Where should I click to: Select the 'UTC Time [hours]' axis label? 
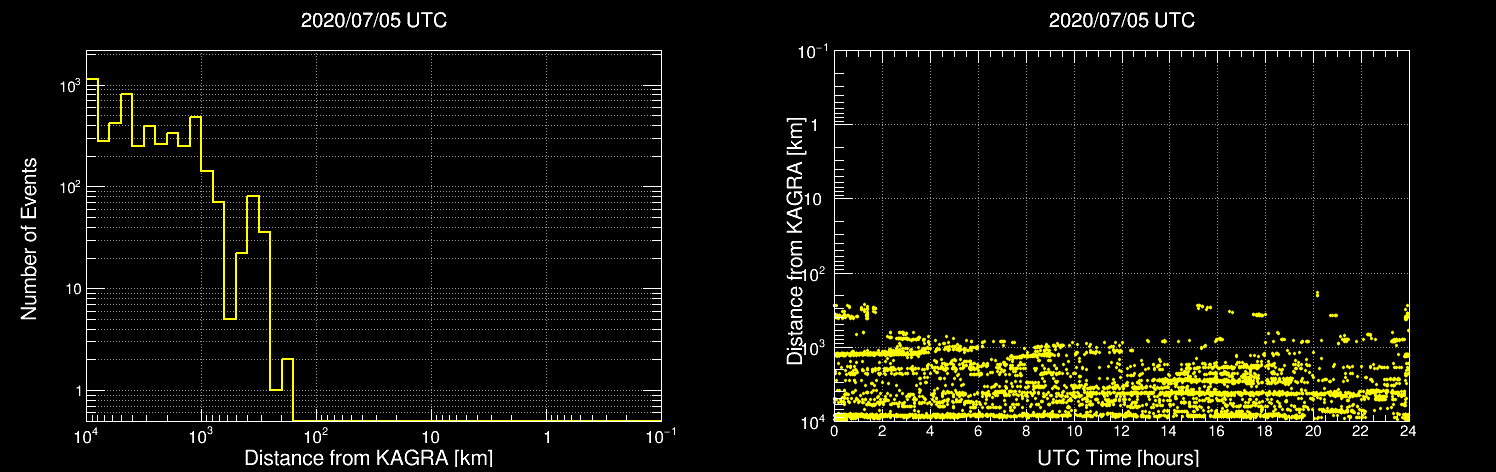[1120, 458]
